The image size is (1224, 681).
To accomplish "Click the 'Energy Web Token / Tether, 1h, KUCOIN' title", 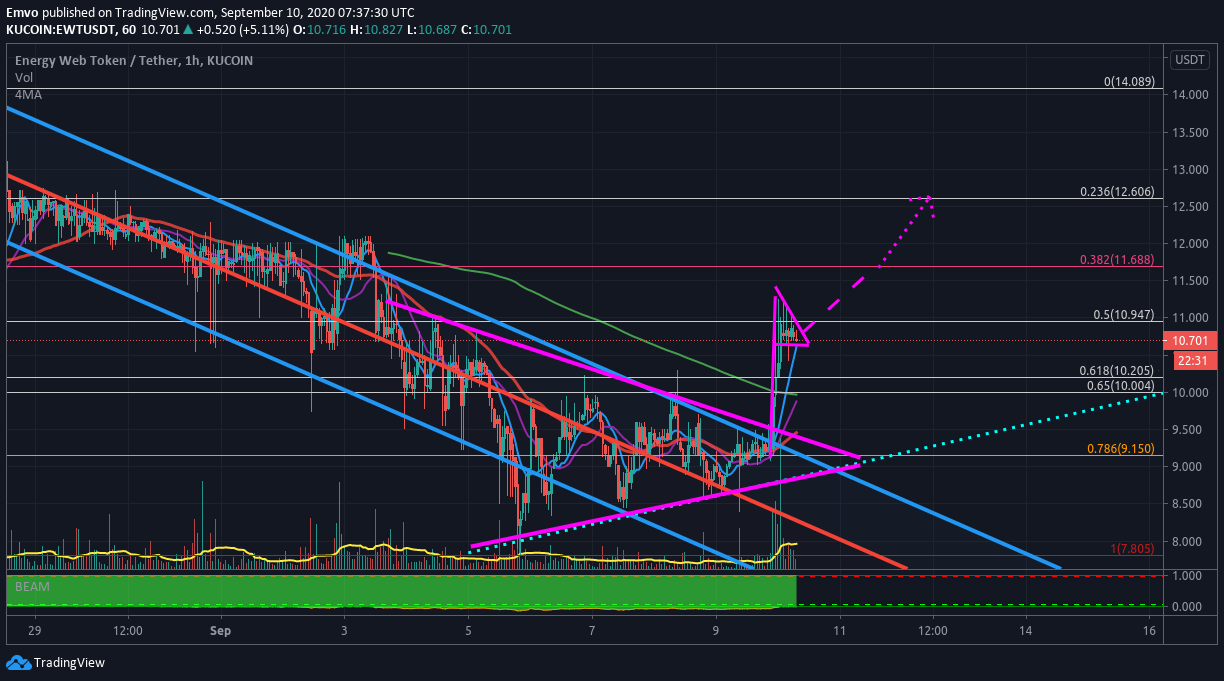I will point(134,60).
